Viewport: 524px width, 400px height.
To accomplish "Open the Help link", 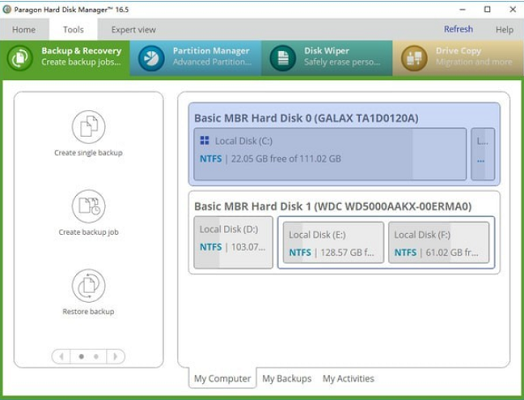I will [504, 29].
